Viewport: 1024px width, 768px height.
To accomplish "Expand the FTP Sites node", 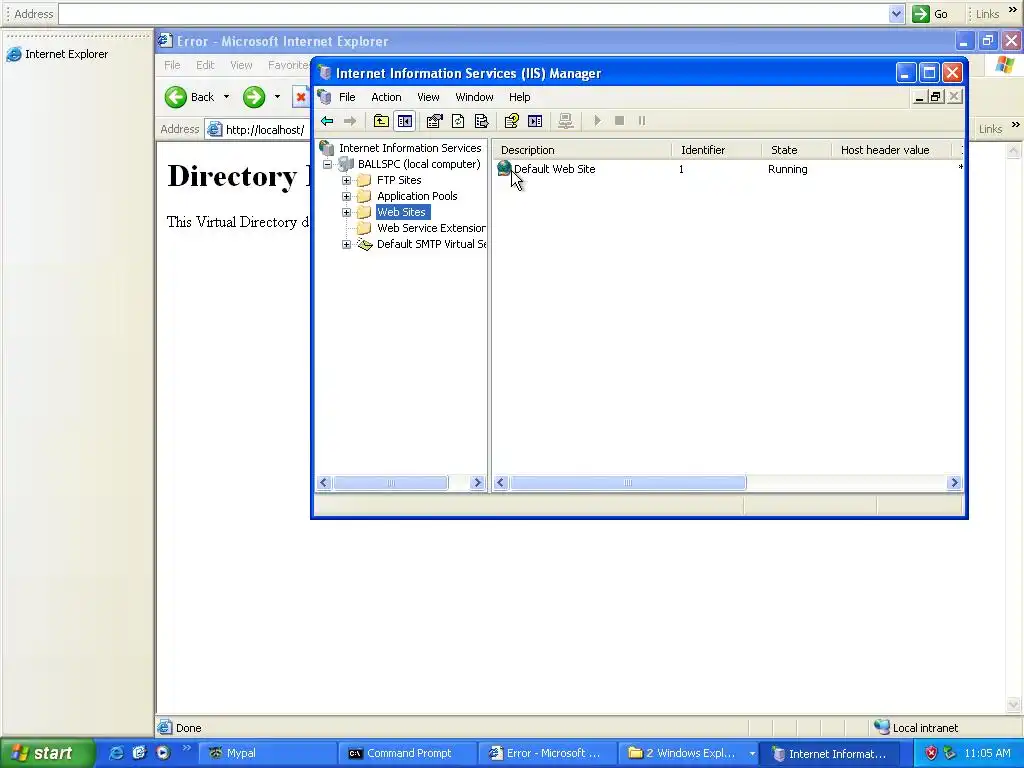I will (347, 180).
